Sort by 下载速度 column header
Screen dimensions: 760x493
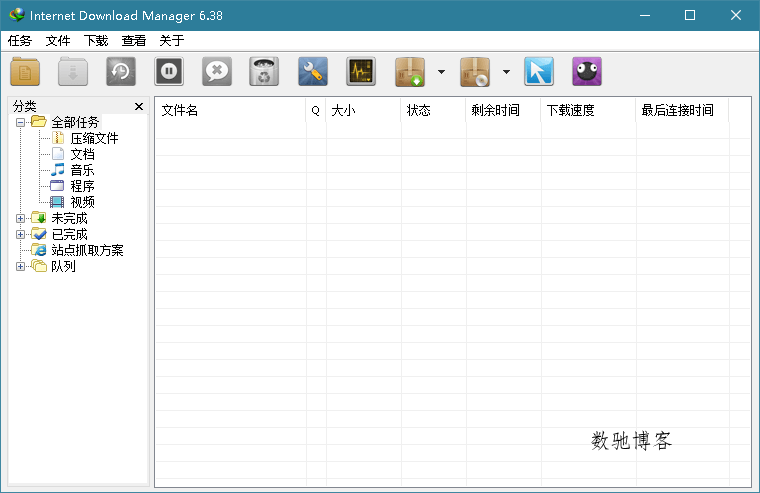(588, 111)
